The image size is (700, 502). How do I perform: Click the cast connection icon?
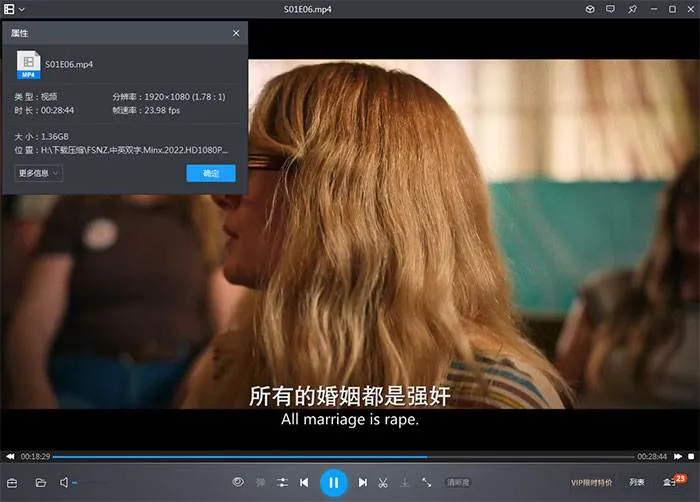coord(426,482)
